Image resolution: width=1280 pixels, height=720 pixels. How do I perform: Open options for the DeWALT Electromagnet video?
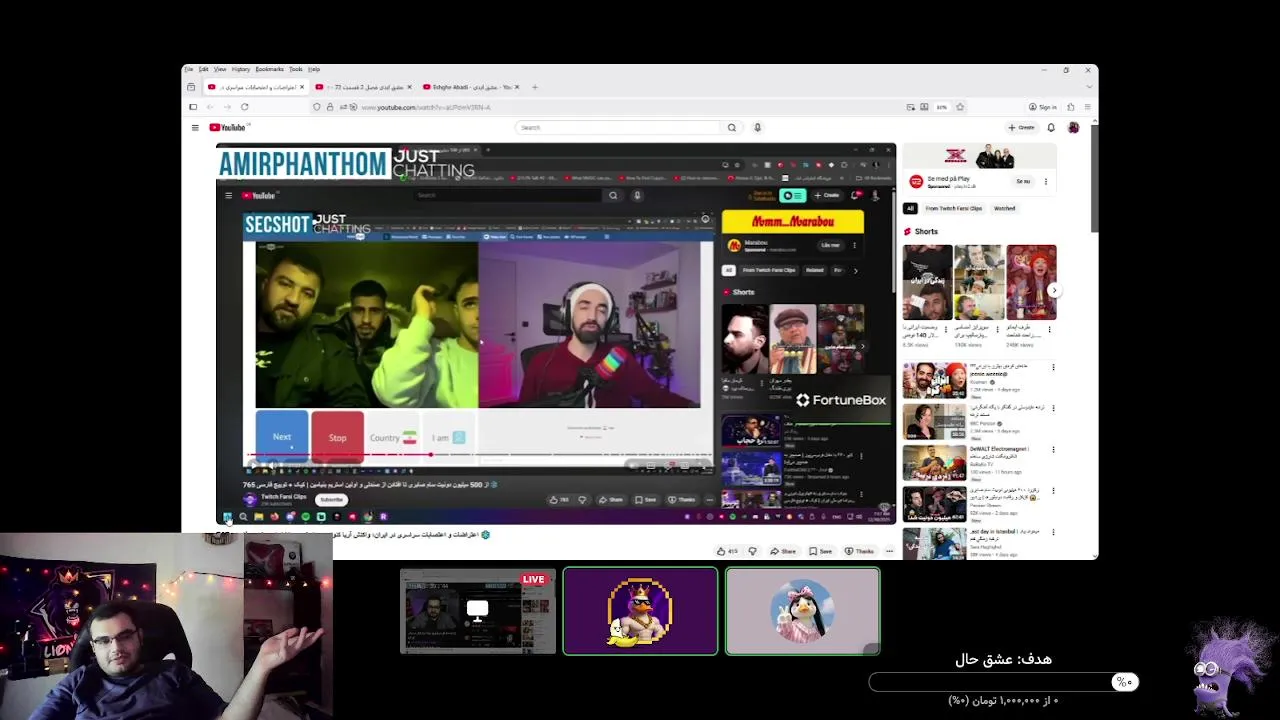coord(1053,449)
